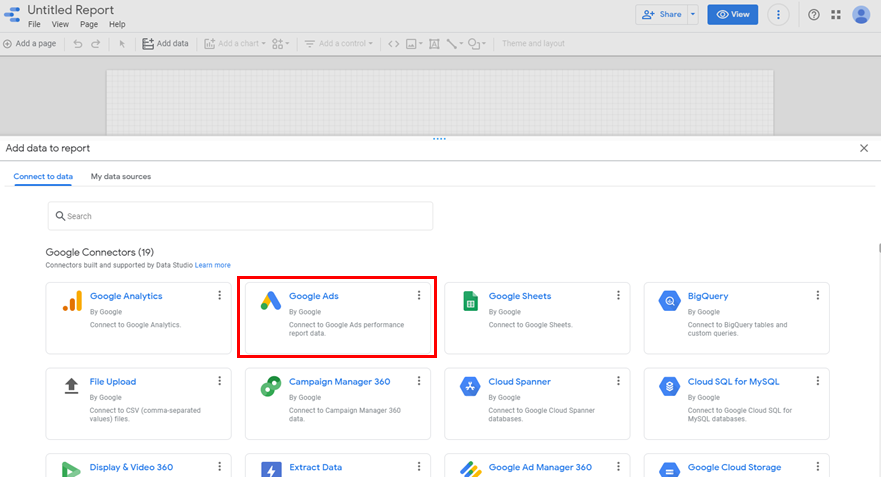Click the text box icon
881x477 pixels.
434,43
